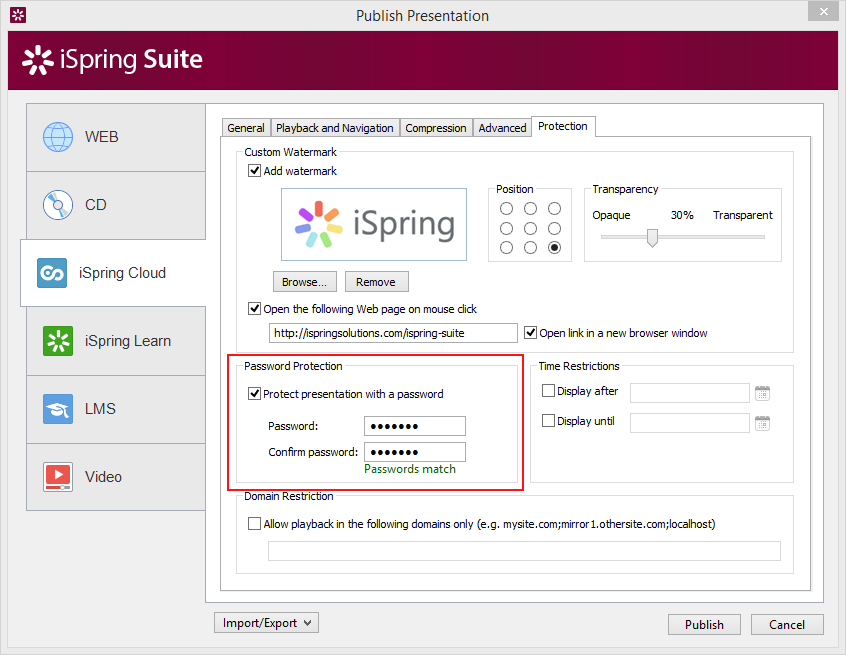846x655 pixels.
Task: Click the iSpring Suite logo in banner
Action: 112,59
